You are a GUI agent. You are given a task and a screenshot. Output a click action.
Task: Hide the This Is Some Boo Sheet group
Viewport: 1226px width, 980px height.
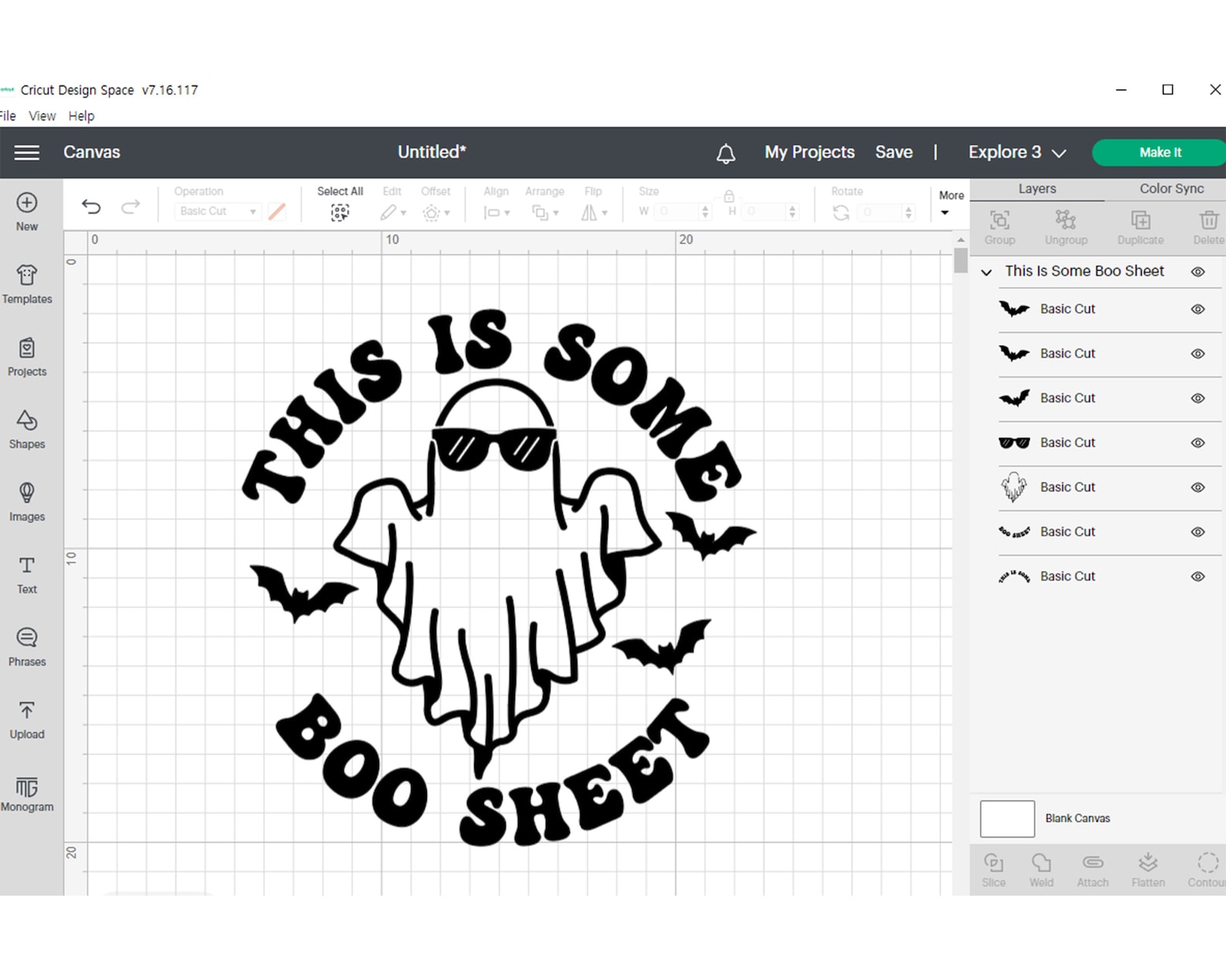1197,272
